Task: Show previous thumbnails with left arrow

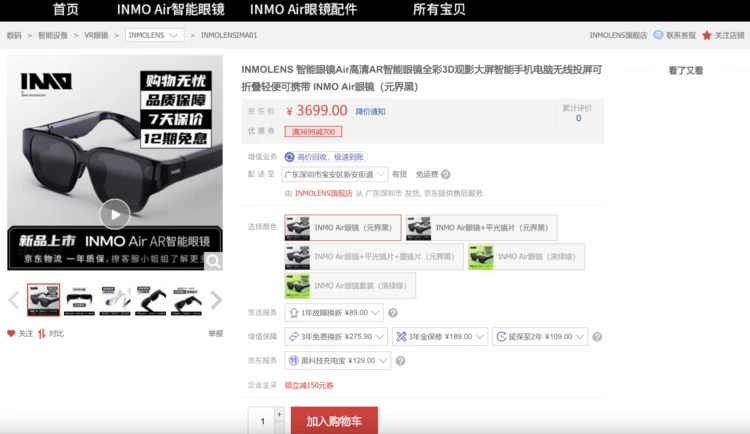Action: pos(13,299)
